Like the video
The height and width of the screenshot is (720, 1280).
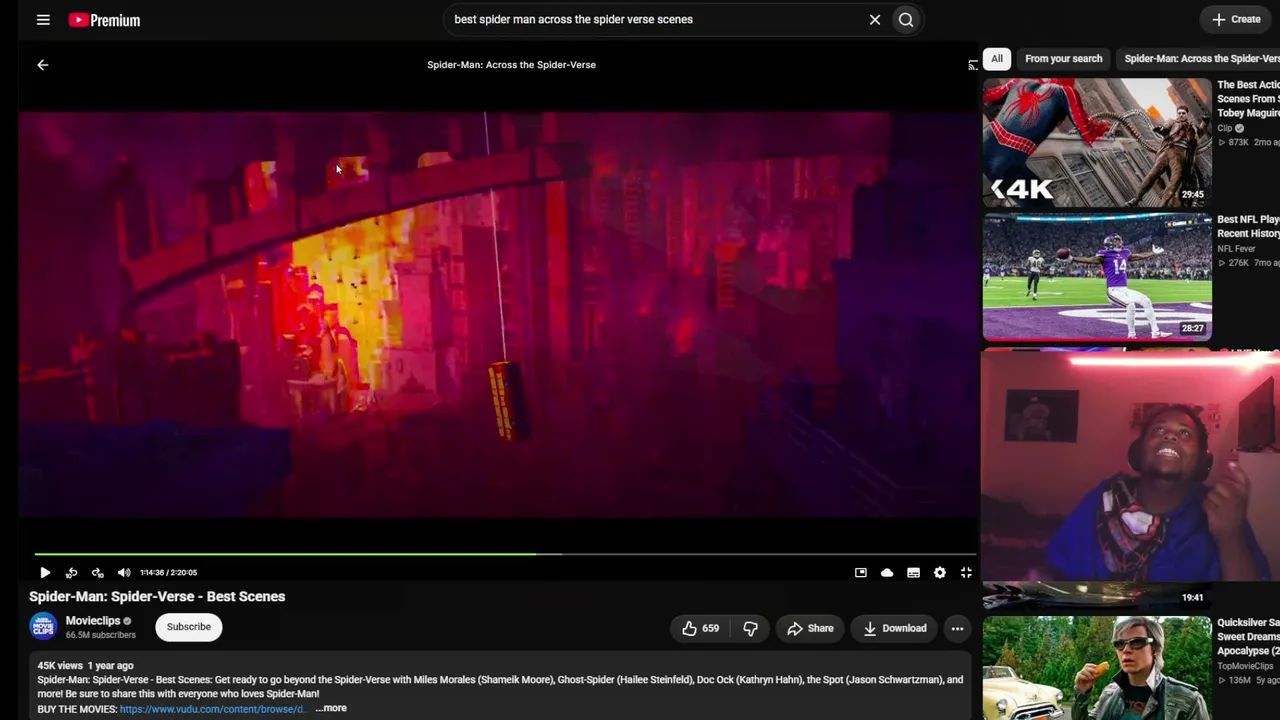click(x=699, y=628)
